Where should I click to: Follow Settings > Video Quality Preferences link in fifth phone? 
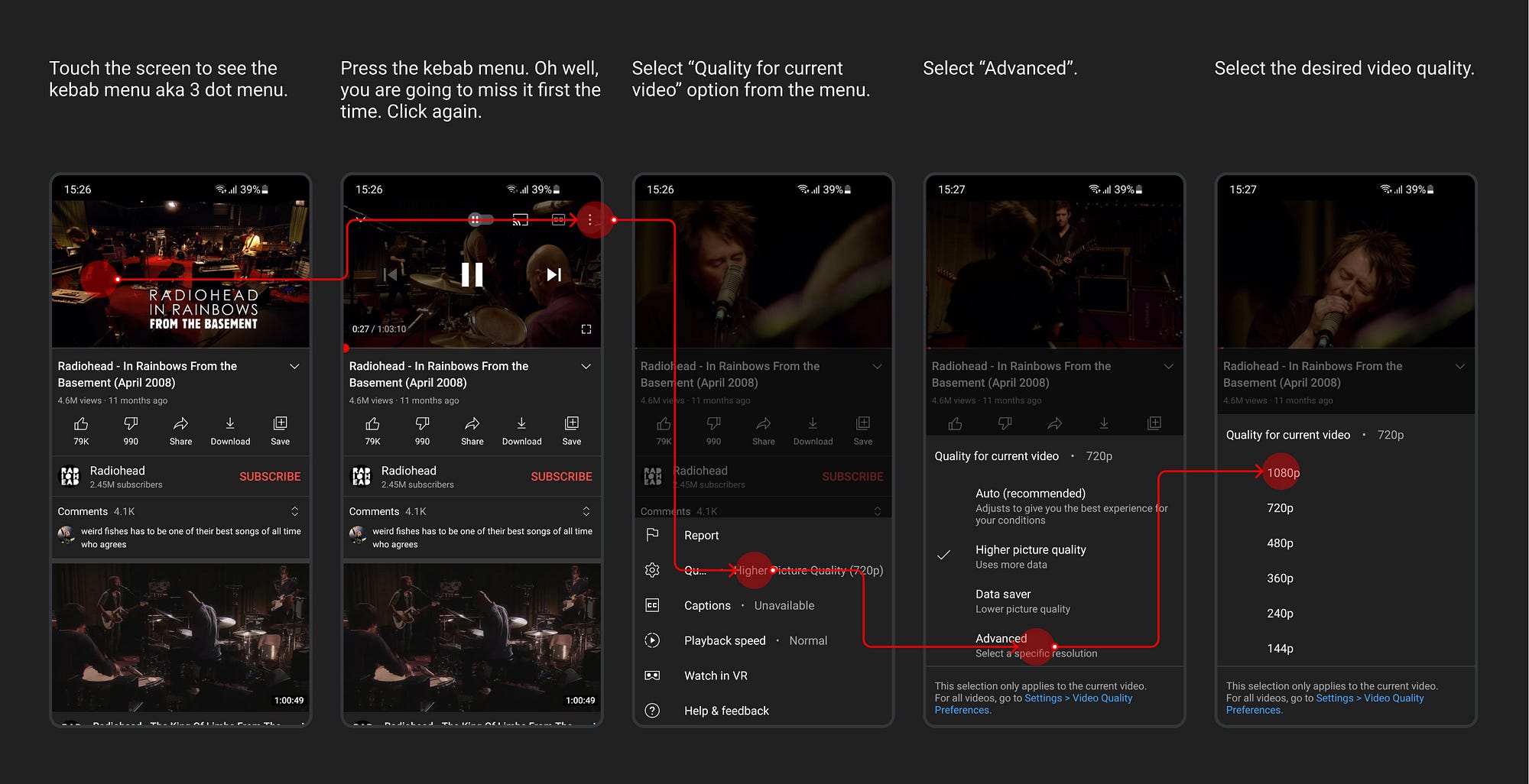click(1325, 704)
